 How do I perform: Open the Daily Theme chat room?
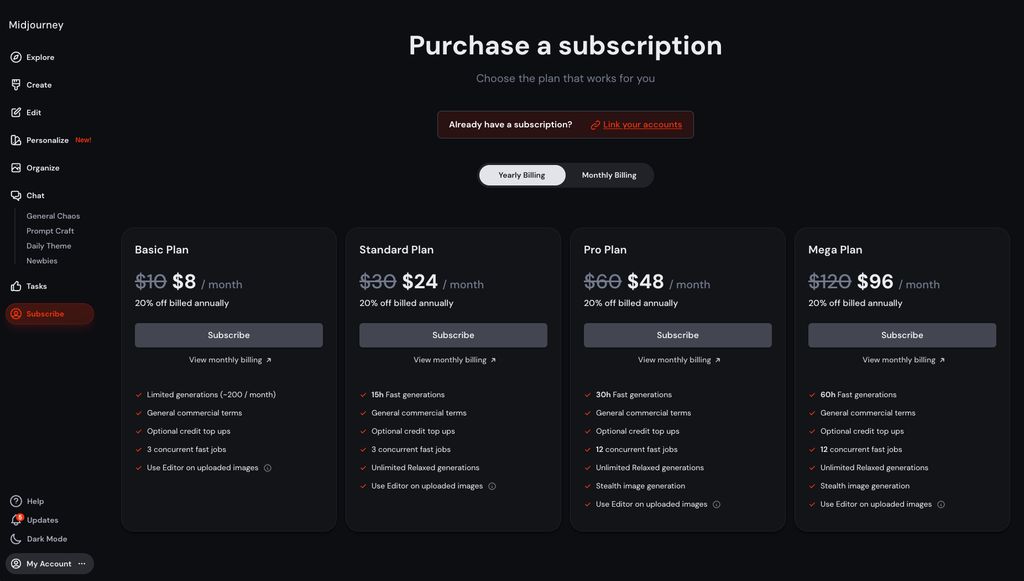(49, 246)
